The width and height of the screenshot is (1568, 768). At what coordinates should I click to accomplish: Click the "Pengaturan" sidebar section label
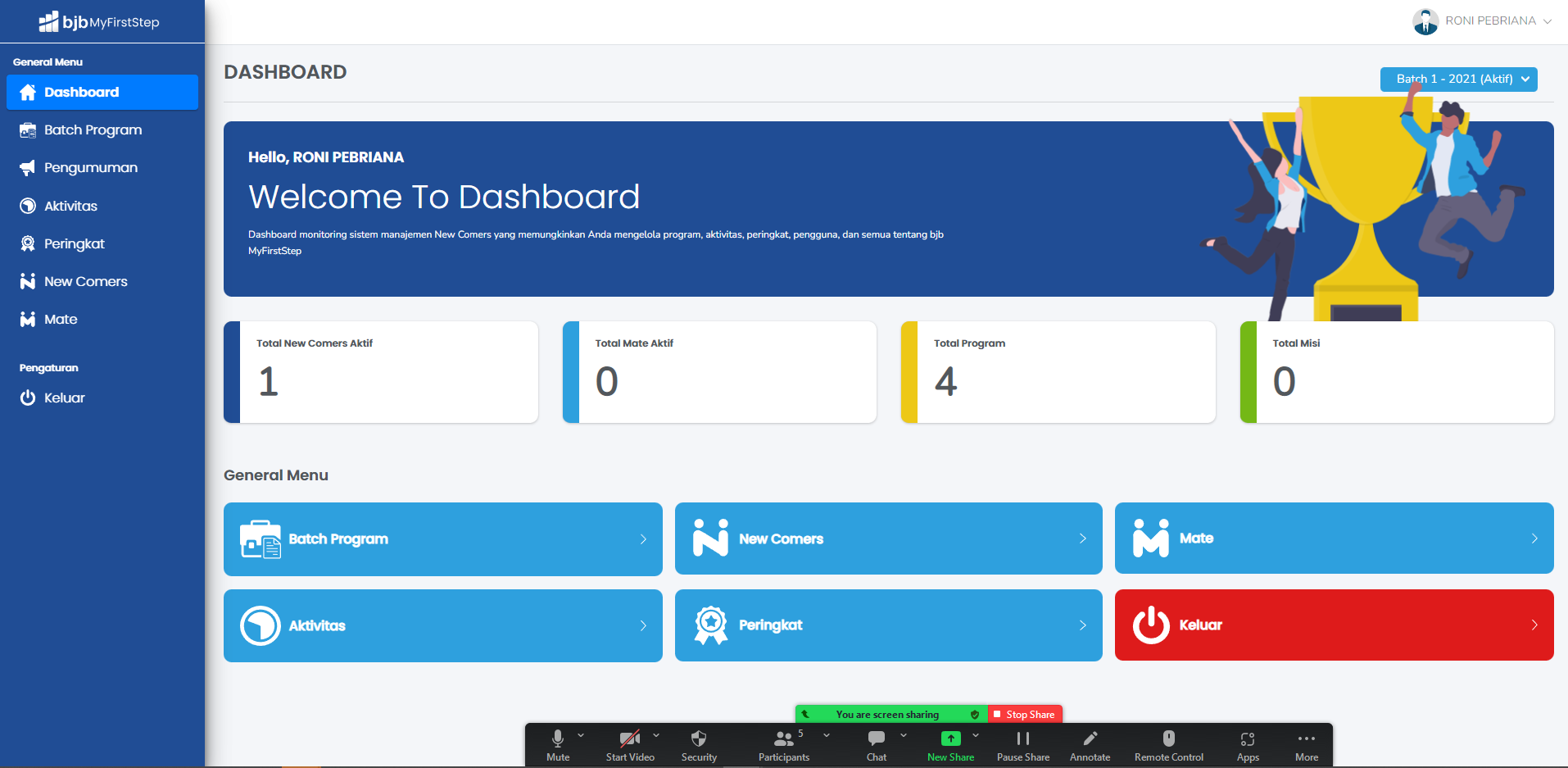click(49, 368)
